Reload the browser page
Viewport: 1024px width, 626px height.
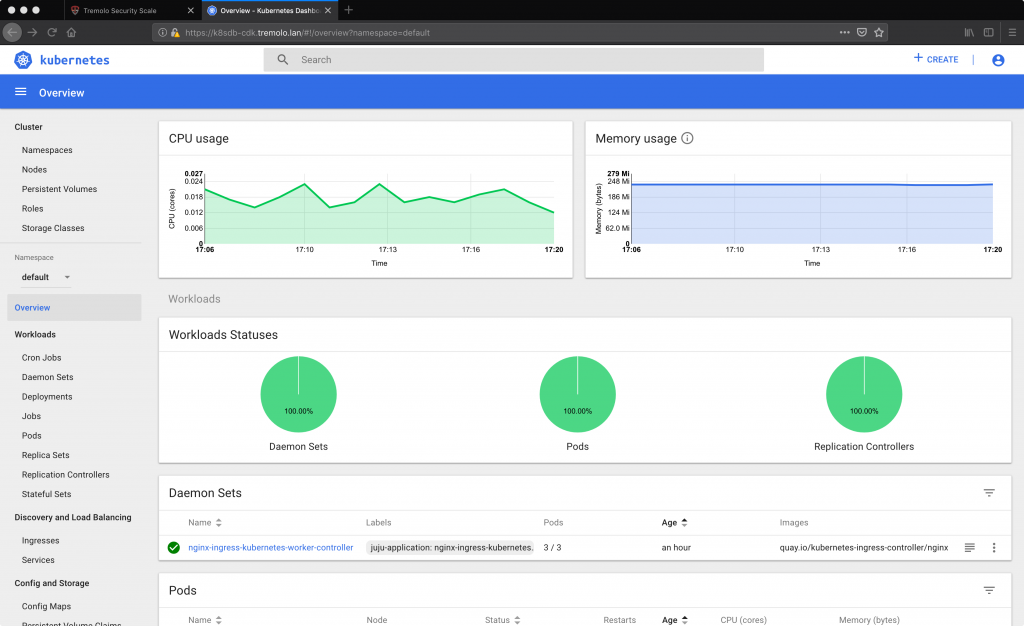52,32
